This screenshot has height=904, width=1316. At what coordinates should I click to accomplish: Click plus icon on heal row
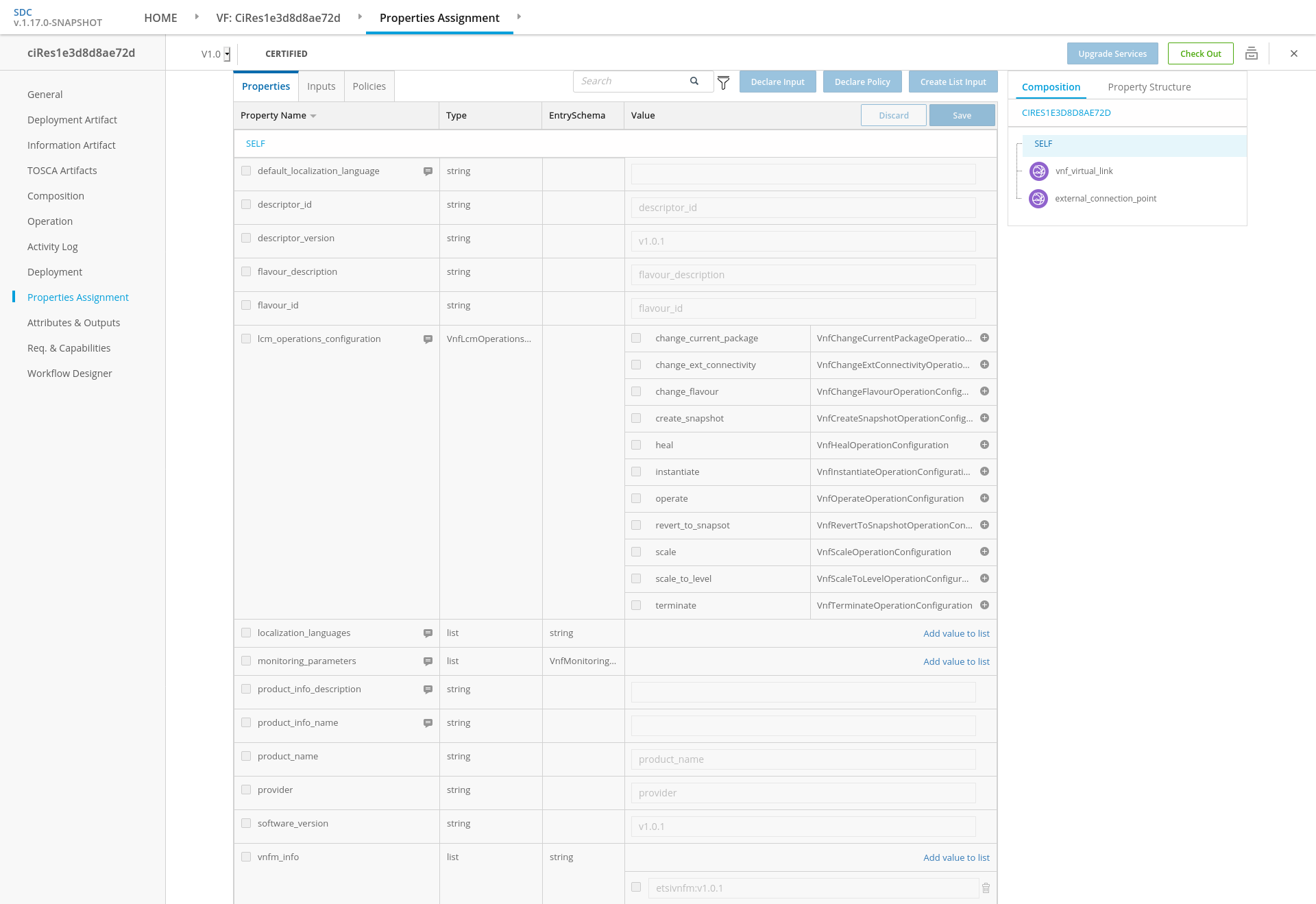tap(984, 445)
